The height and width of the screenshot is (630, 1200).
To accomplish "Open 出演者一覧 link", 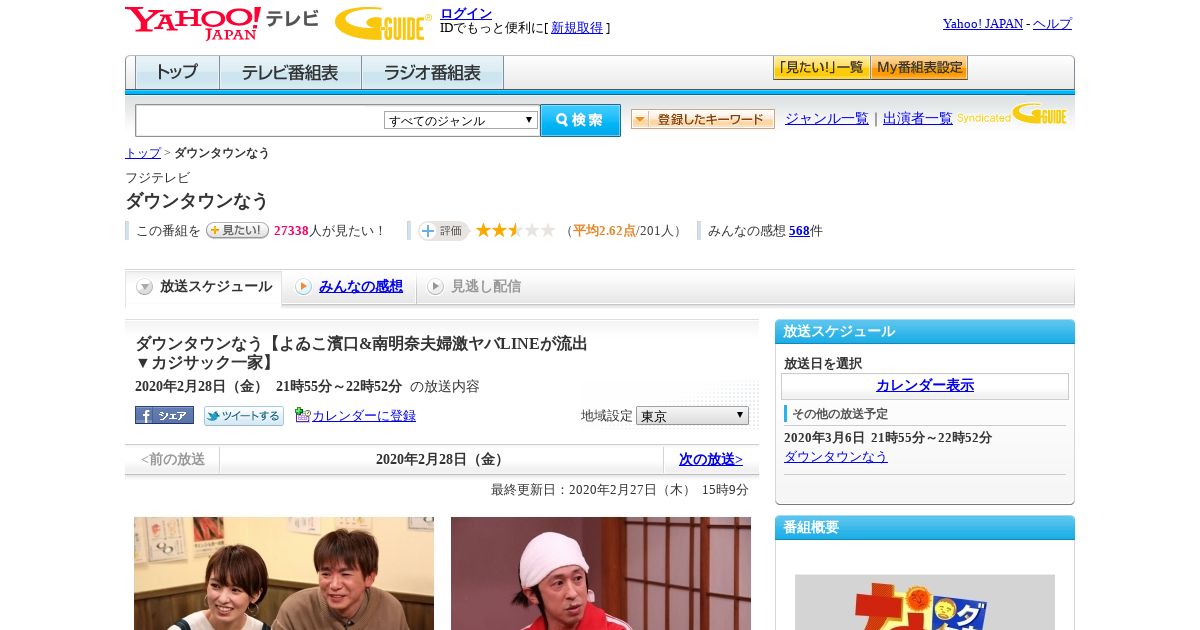I will [x=918, y=119].
